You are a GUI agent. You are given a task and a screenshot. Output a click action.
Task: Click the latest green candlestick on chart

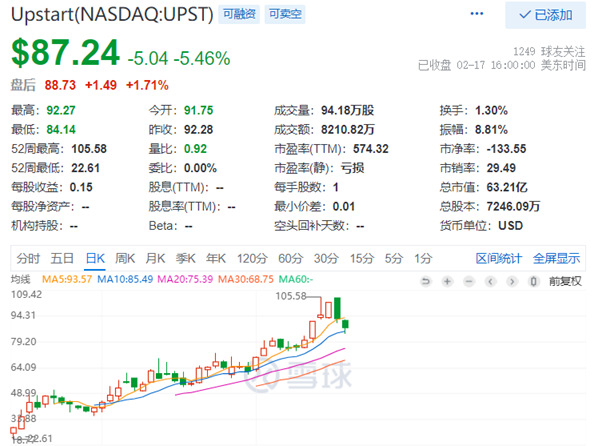[x=345, y=325]
